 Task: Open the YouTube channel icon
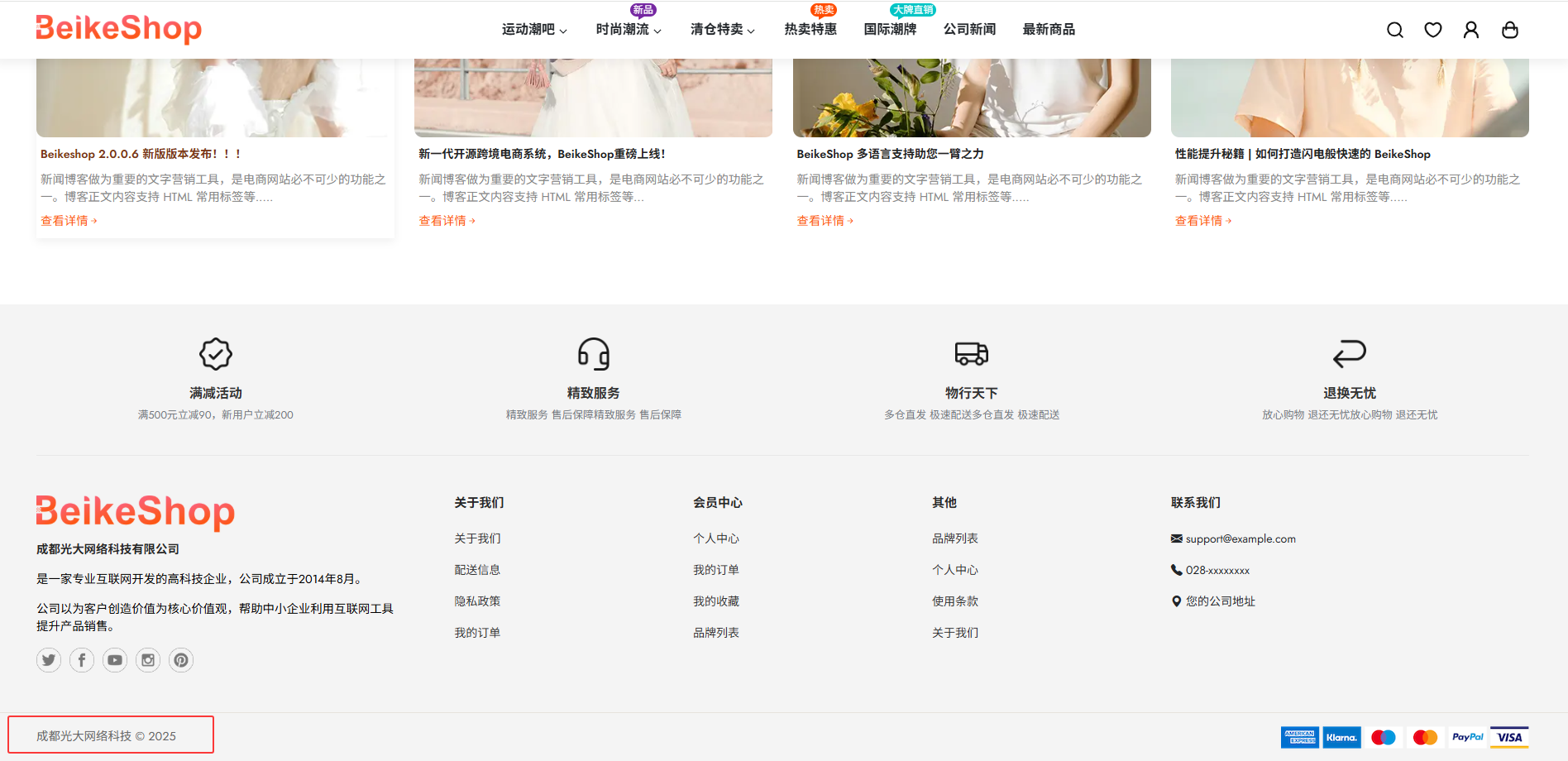pos(115,660)
